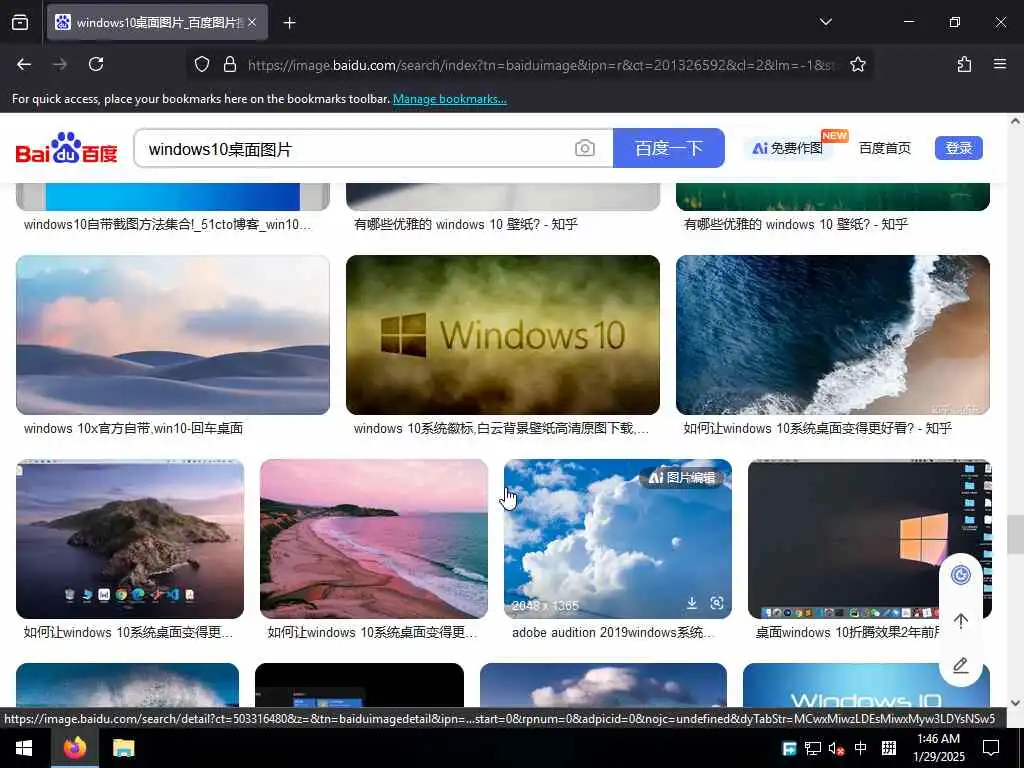Open the clock showing 1:46 AM
Image resolution: width=1024 pixels, height=768 pixels.
pos(938,748)
